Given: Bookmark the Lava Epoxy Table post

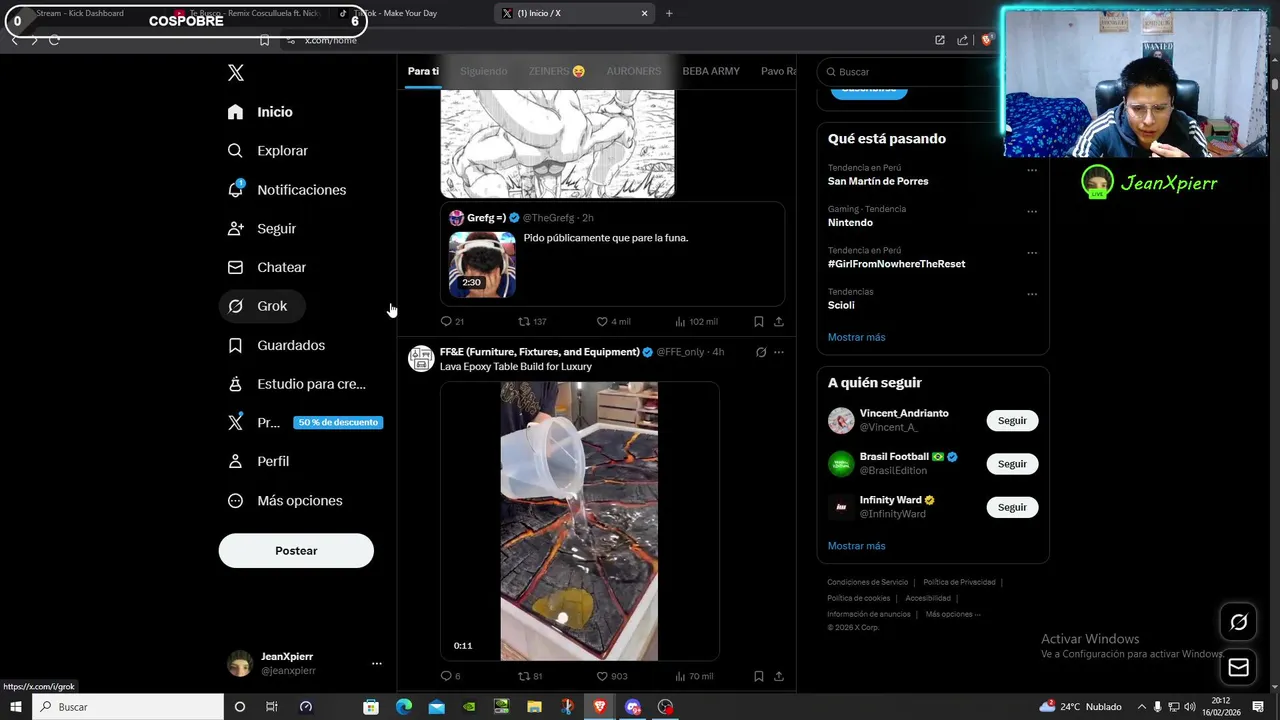Looking at the screenshot, I should [x=758, y=676].
